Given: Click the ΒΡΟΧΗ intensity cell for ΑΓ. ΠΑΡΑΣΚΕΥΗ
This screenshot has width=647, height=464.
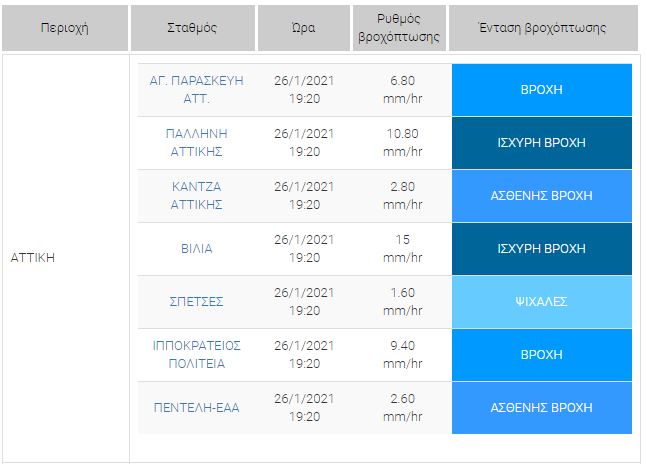Looking at the screenshot, I should [542, 89].
